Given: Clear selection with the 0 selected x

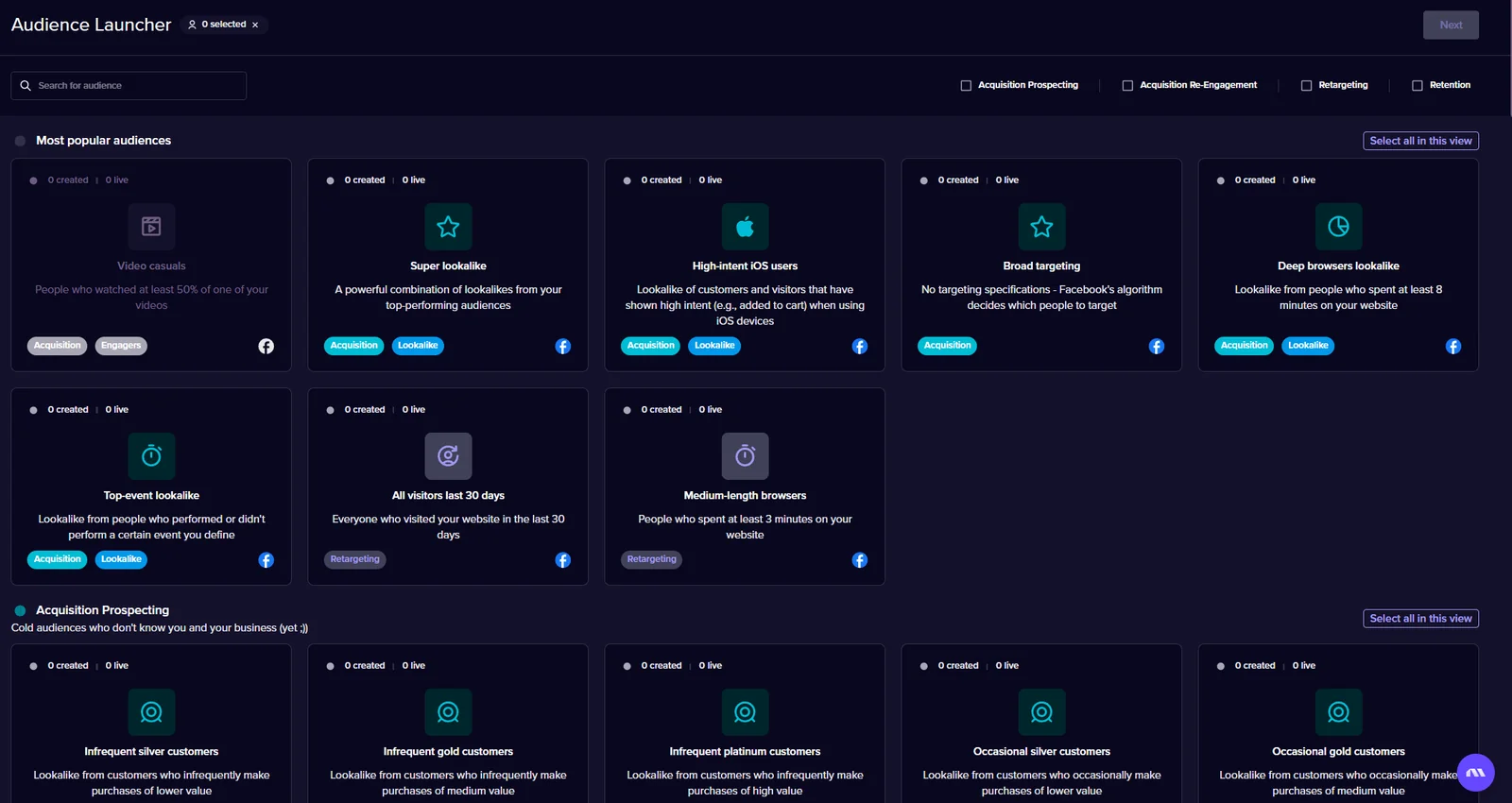Looking at the screenshot, I should 255,26.
